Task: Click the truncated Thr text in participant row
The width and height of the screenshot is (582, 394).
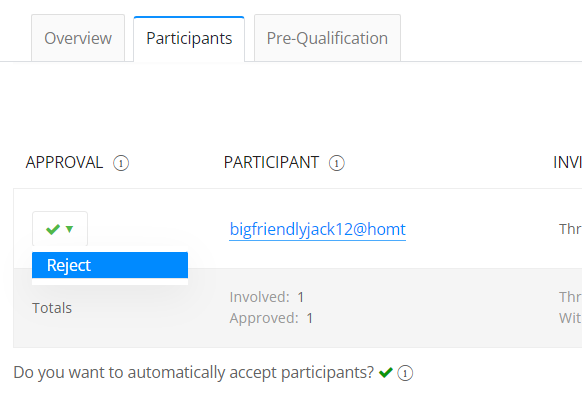Action: click(570, 229)
